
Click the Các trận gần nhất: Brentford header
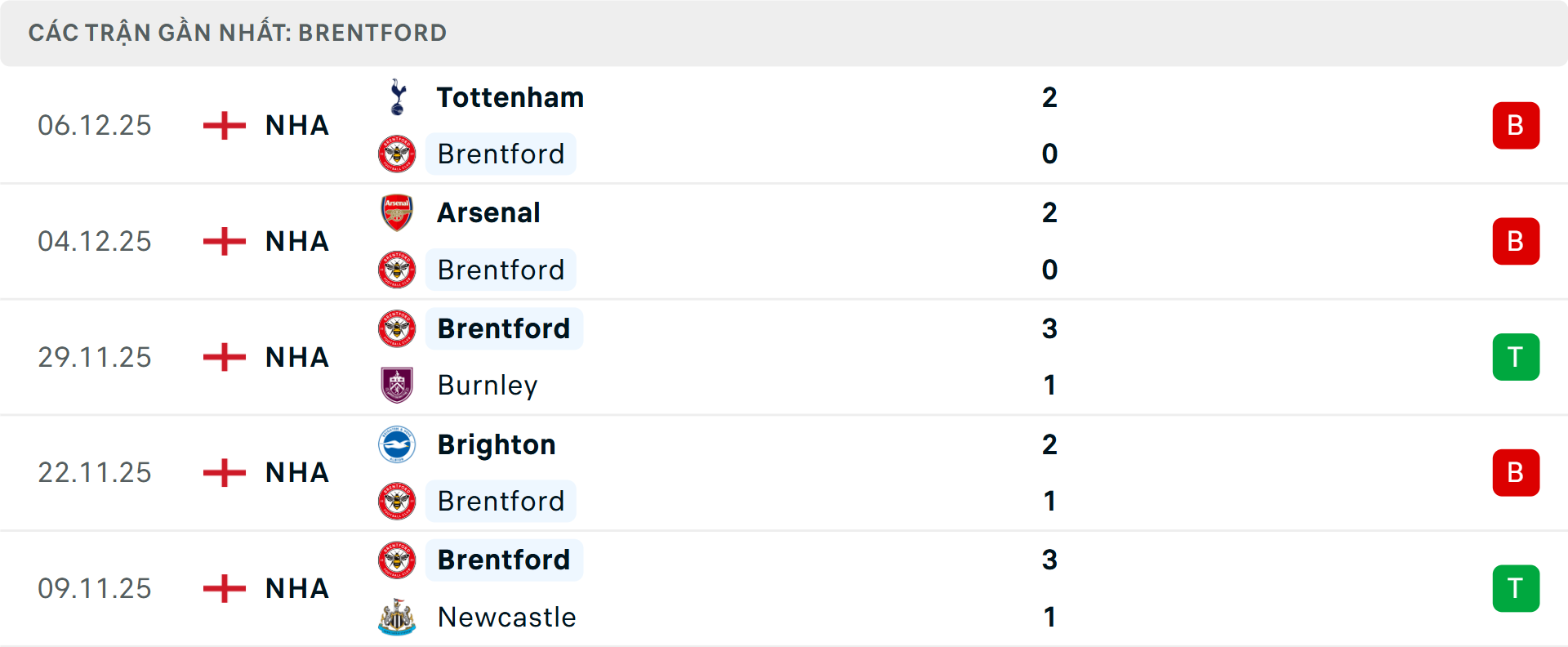238,33
